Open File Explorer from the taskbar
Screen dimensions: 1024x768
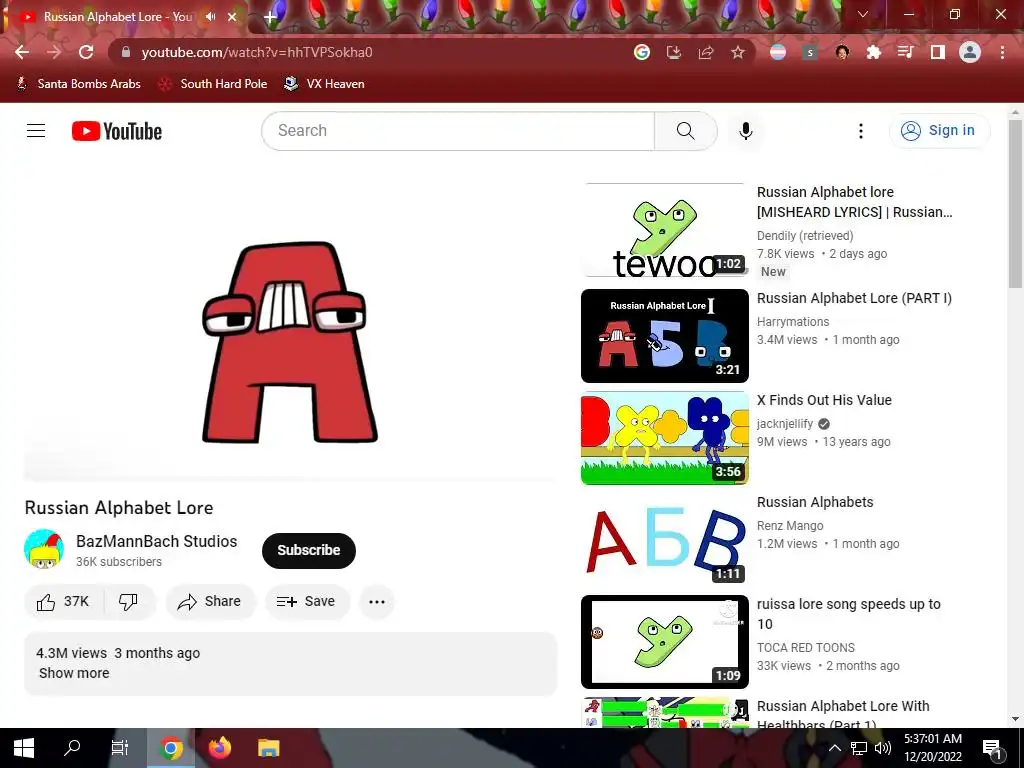coord(268,748)
